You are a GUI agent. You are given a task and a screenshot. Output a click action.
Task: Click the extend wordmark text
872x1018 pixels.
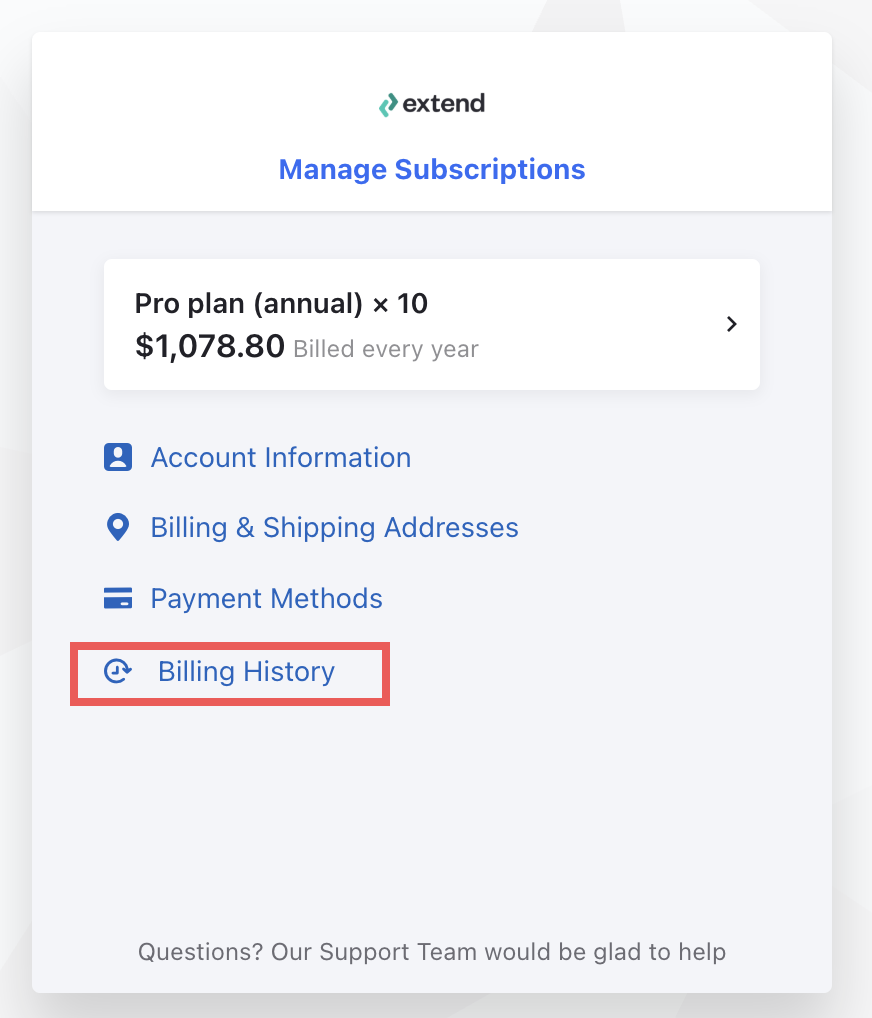click(x=443, y=103)
